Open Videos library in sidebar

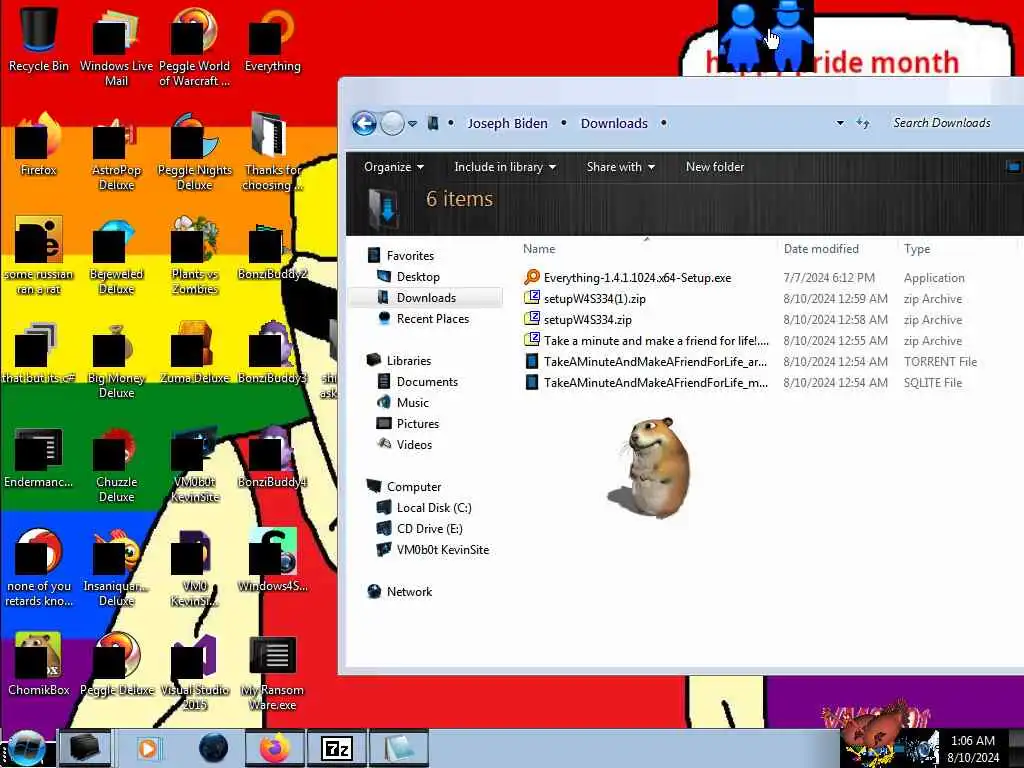405,445
